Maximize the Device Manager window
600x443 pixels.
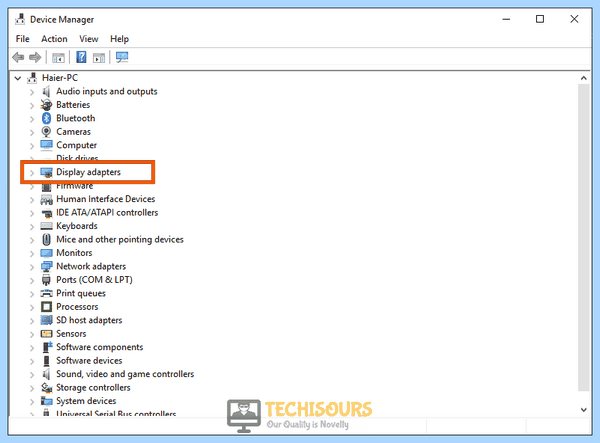[x=540, y=19]
